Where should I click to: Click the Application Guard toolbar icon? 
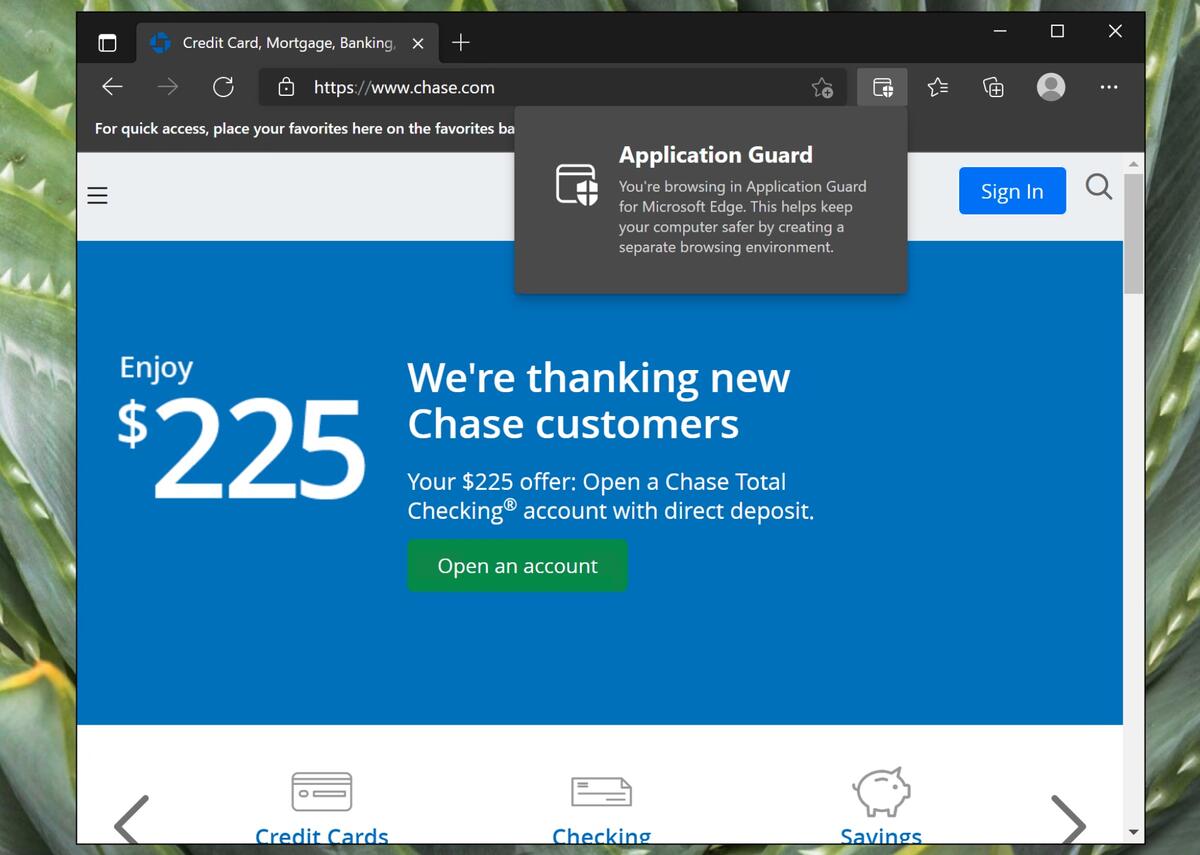click(x=882, y=87)
